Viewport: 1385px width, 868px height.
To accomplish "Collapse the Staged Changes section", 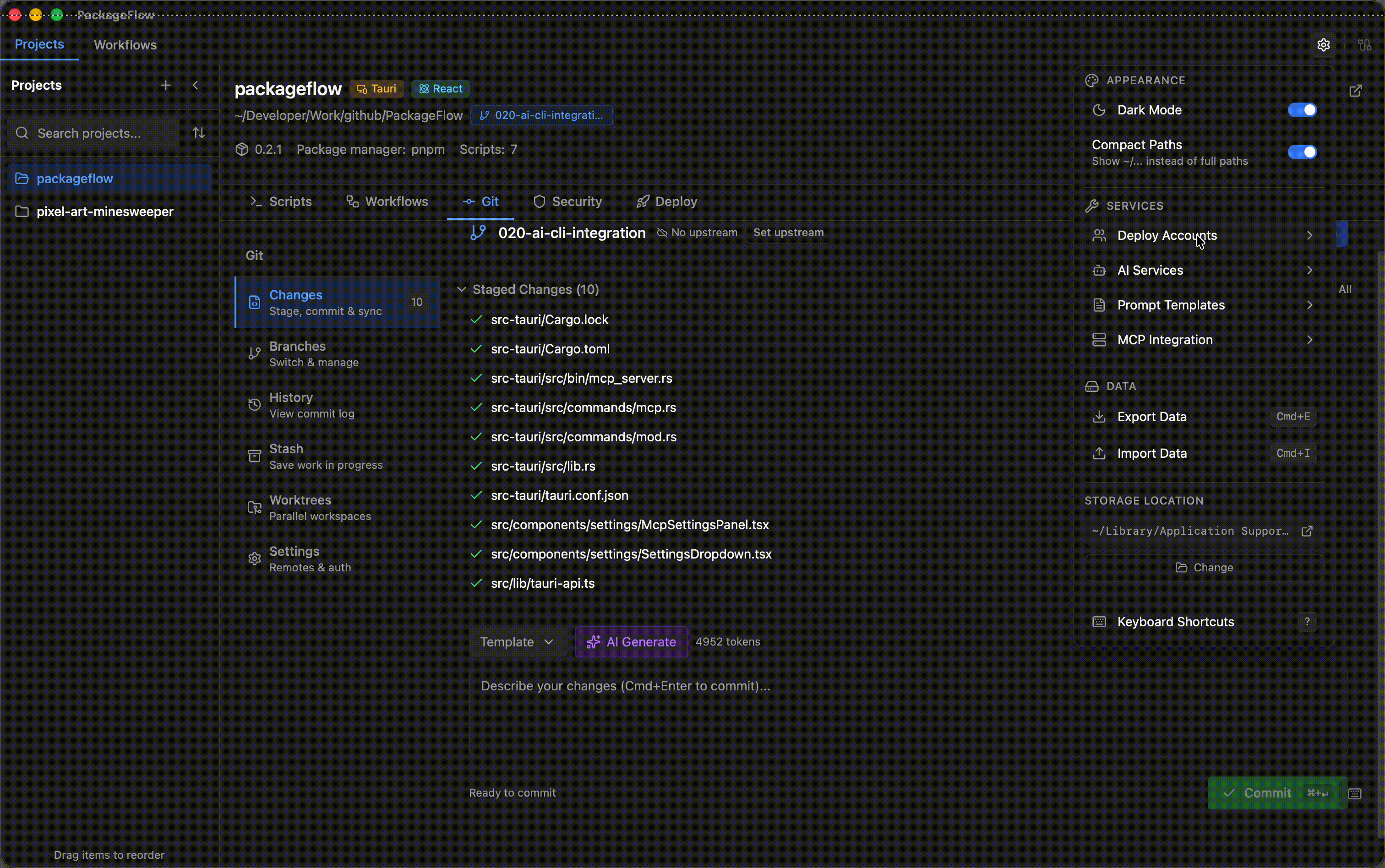I will 462,289.
